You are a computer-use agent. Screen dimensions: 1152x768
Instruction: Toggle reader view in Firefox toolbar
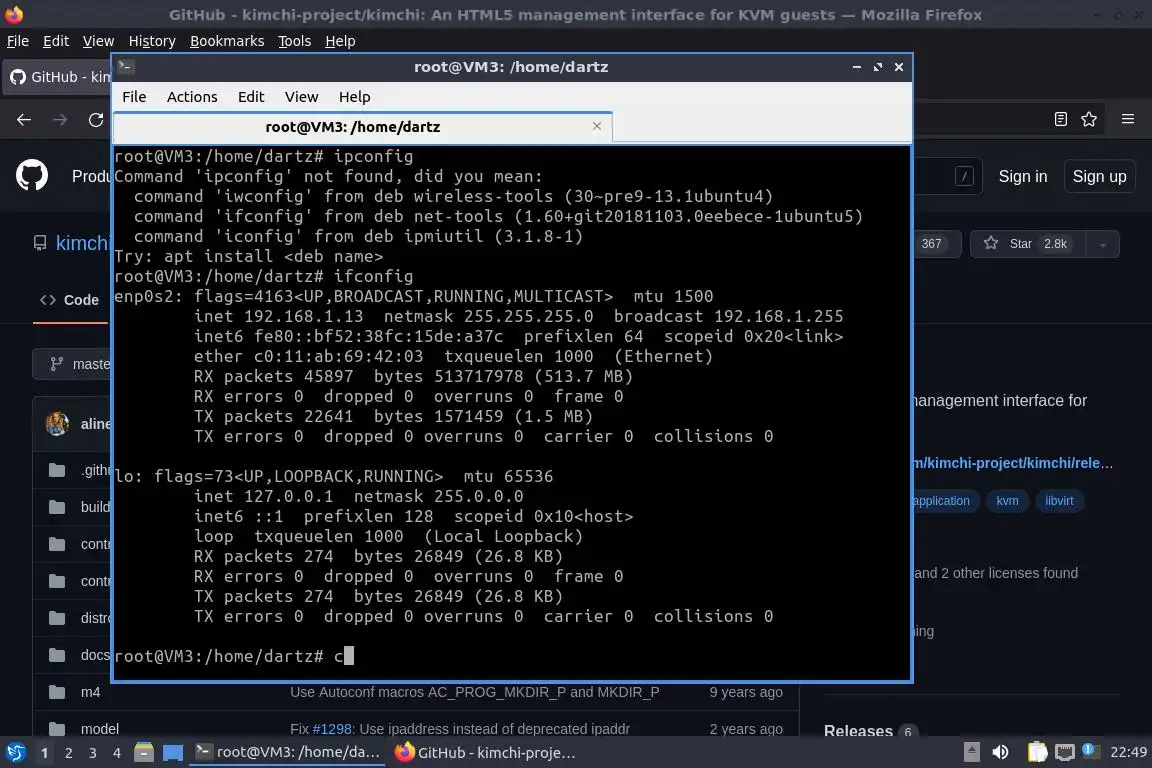(1060, 119)
